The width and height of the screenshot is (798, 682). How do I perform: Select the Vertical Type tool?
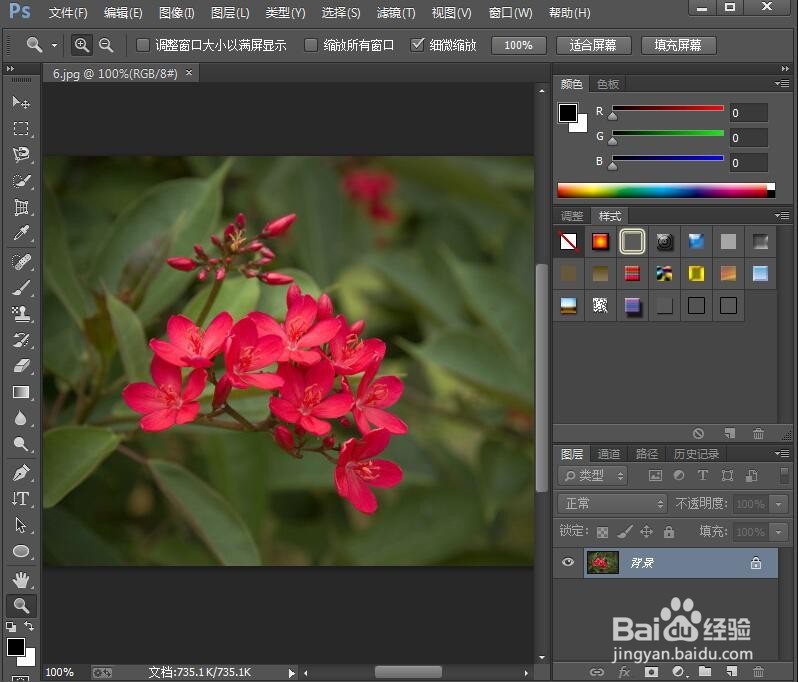coord(21,499)
